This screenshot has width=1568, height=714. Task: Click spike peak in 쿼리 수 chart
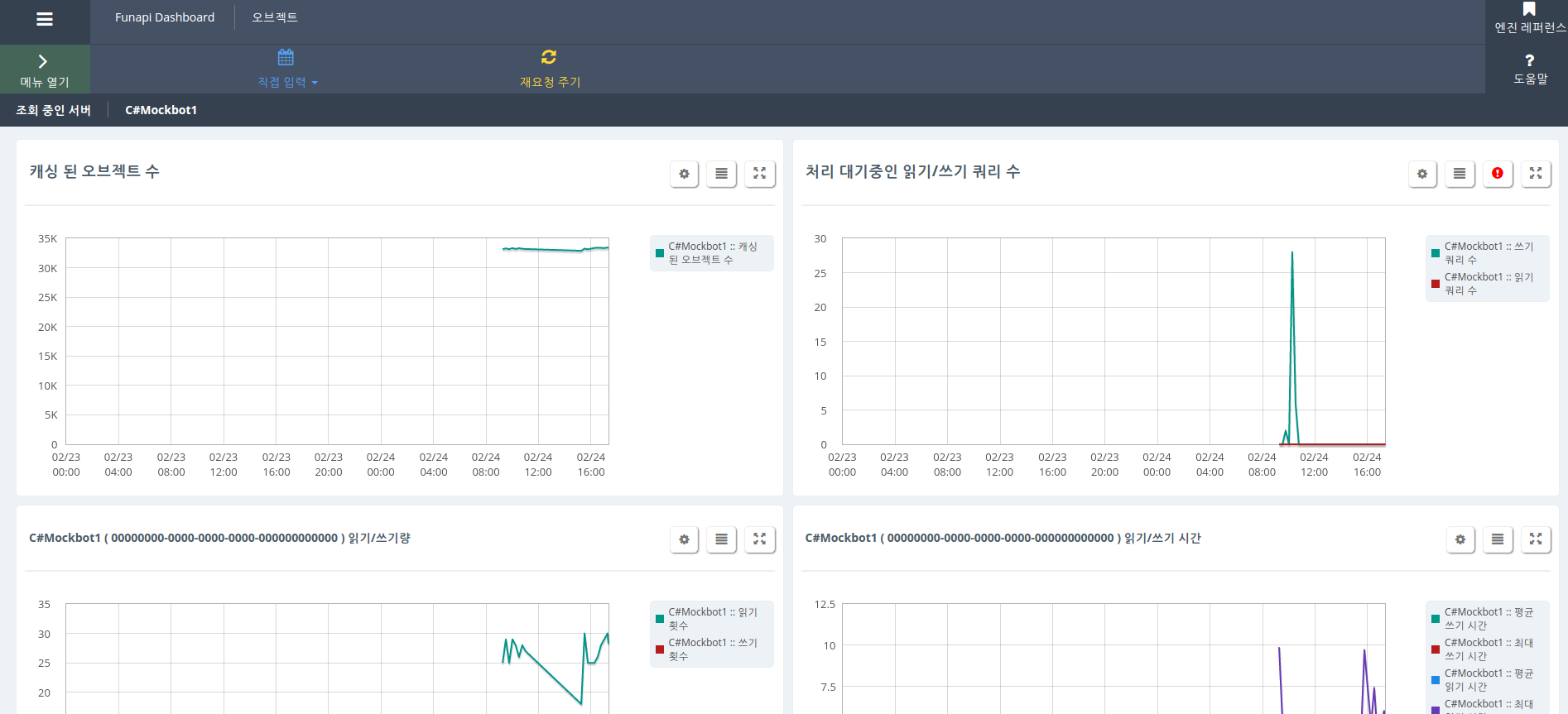click(1292, 253)
